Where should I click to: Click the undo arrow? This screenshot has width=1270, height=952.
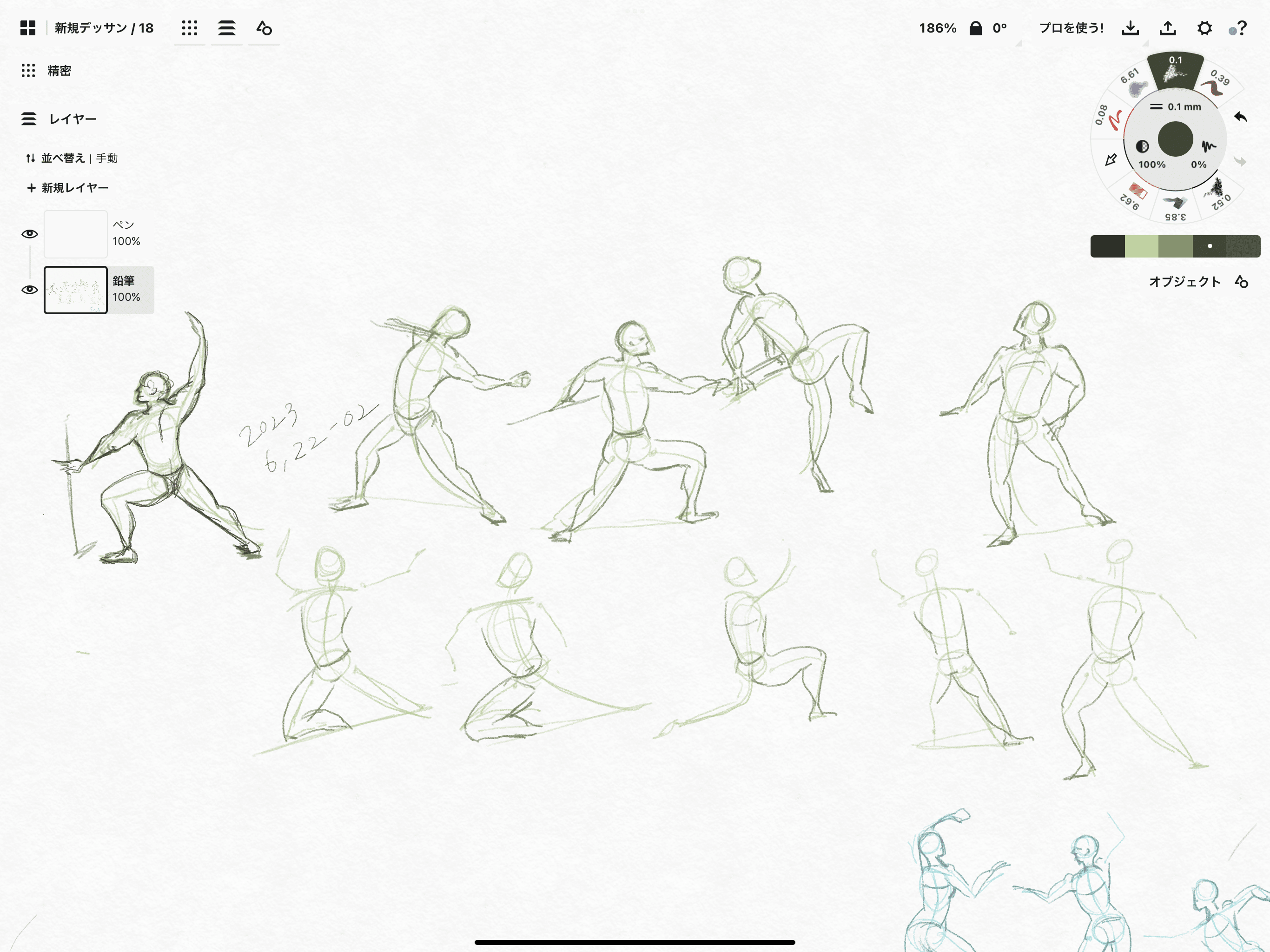1240,117
